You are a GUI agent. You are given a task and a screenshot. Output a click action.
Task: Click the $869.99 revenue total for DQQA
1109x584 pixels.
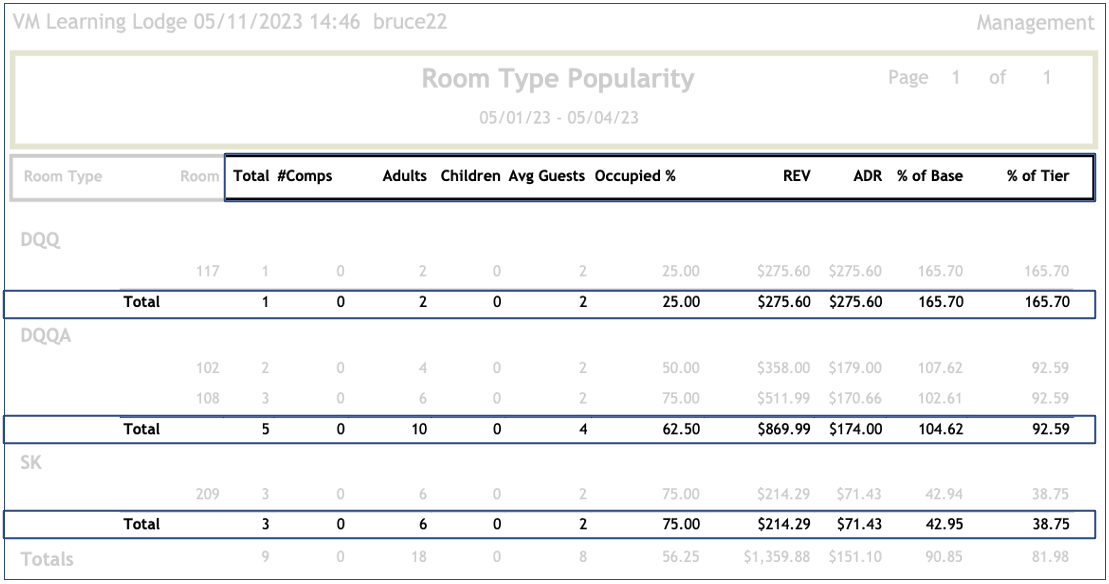coord(783,430)
